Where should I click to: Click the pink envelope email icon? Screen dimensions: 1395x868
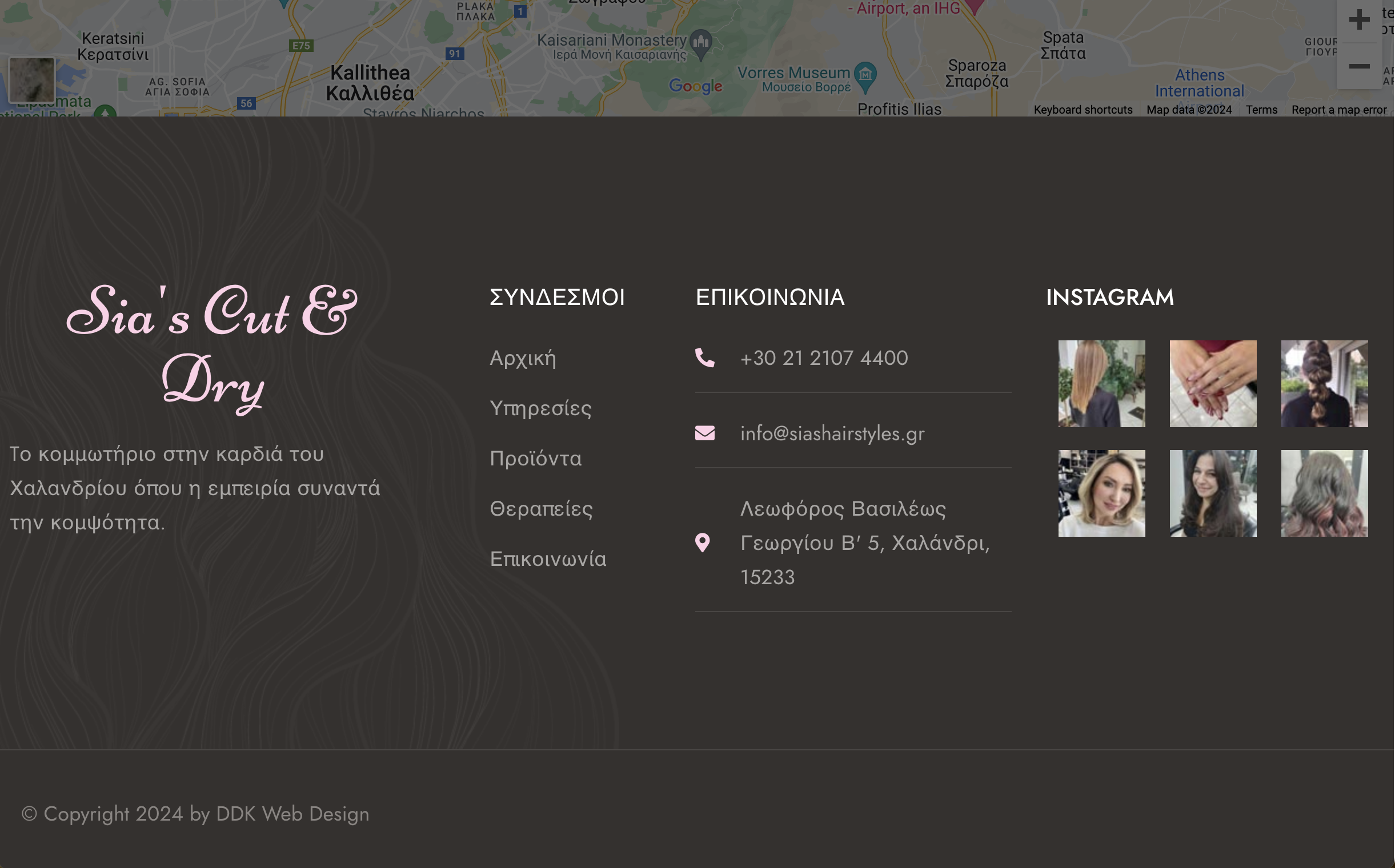click(x=705, y=433)
